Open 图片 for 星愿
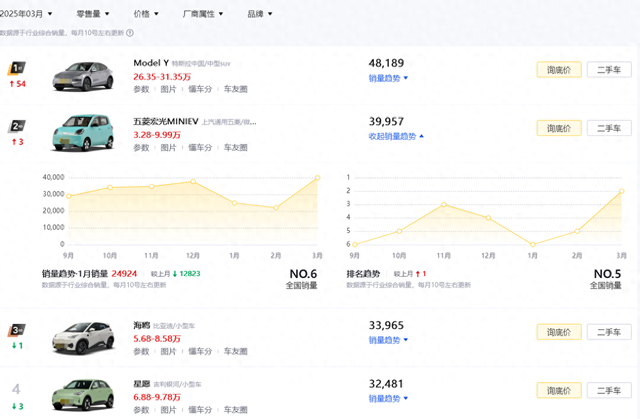 [x=168, y=410]
